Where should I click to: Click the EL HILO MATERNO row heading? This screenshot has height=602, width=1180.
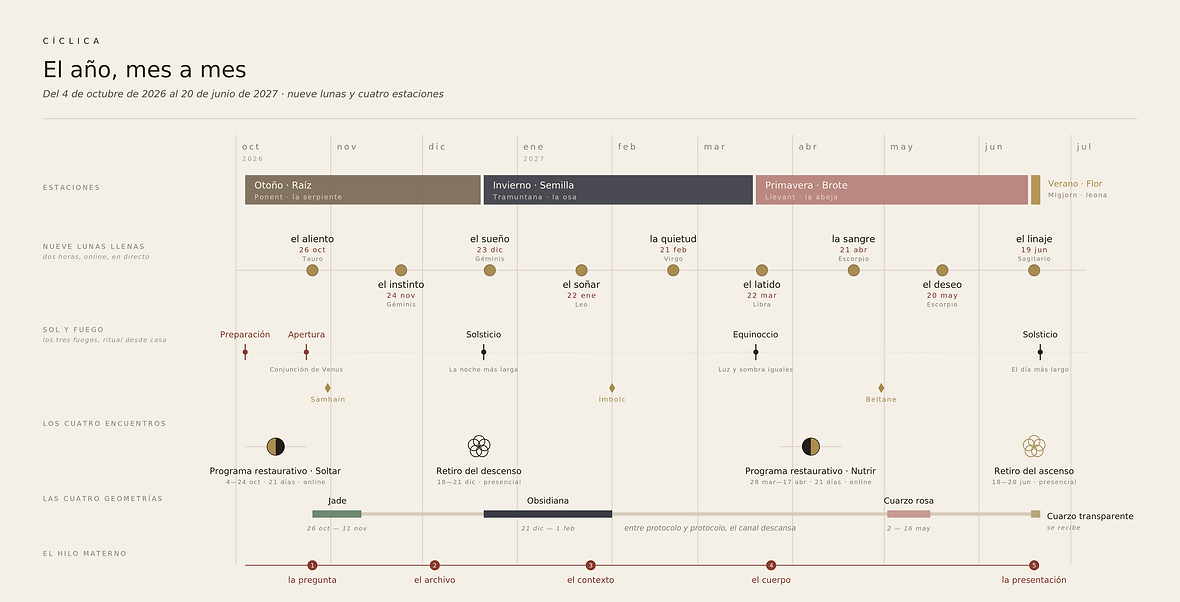84,554
